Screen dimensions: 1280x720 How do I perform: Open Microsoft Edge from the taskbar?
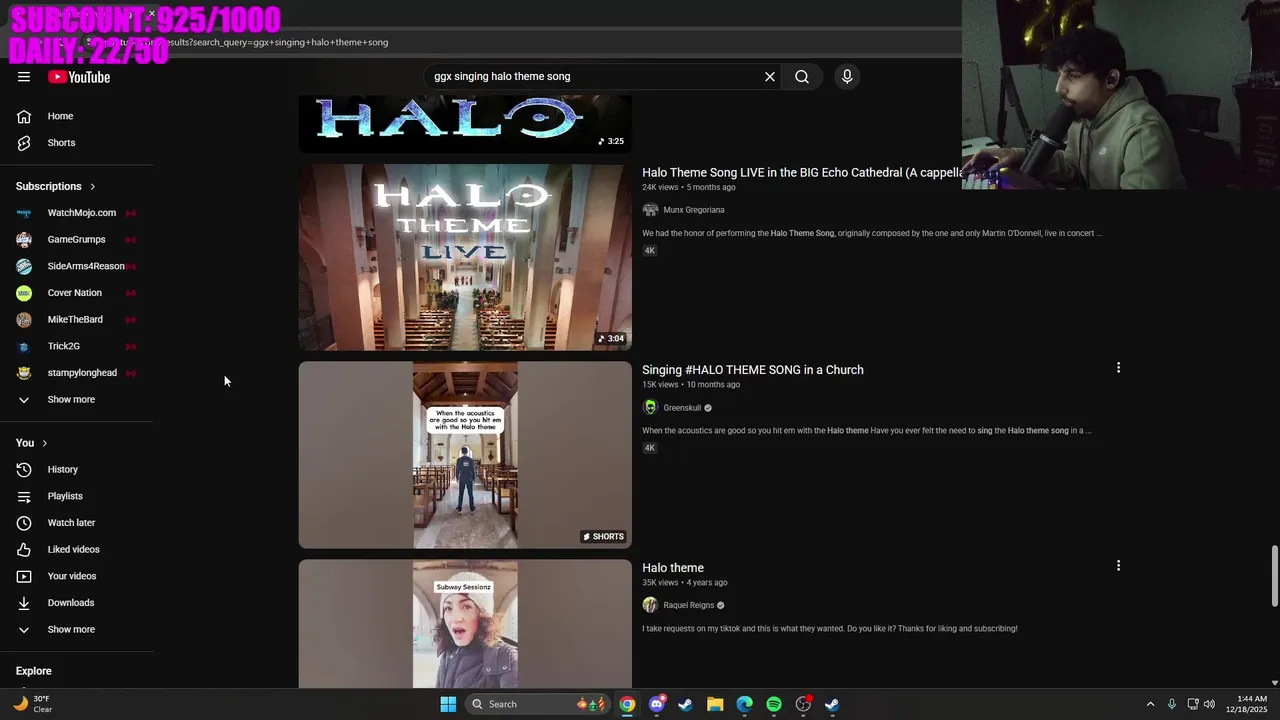[x=744, y=704]
